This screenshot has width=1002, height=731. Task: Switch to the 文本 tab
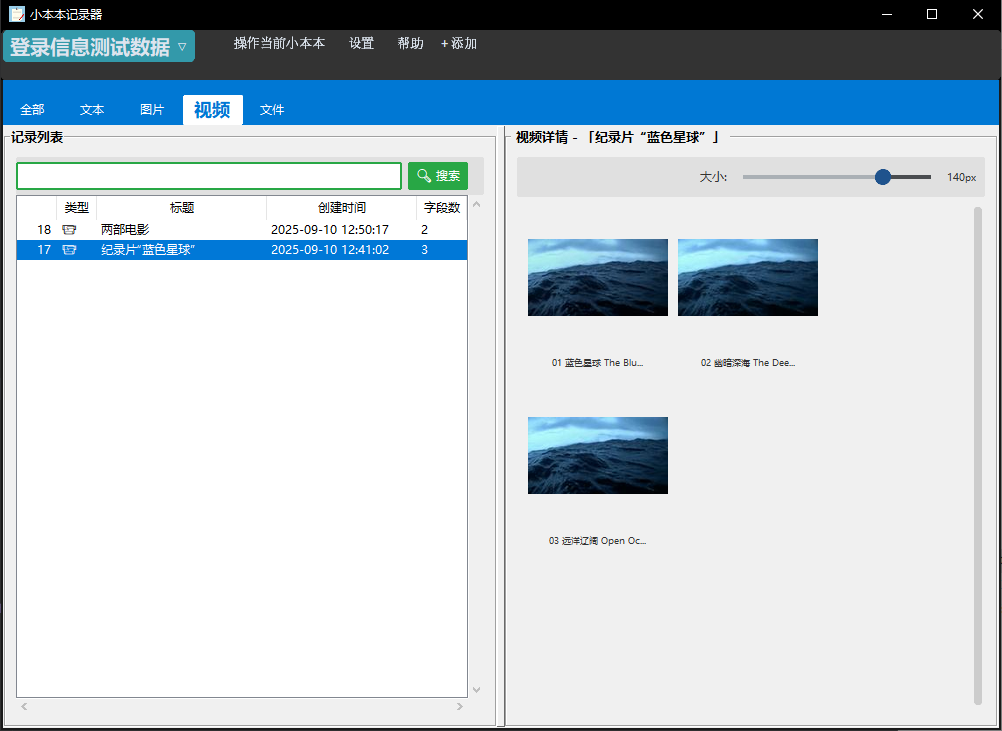92,110
